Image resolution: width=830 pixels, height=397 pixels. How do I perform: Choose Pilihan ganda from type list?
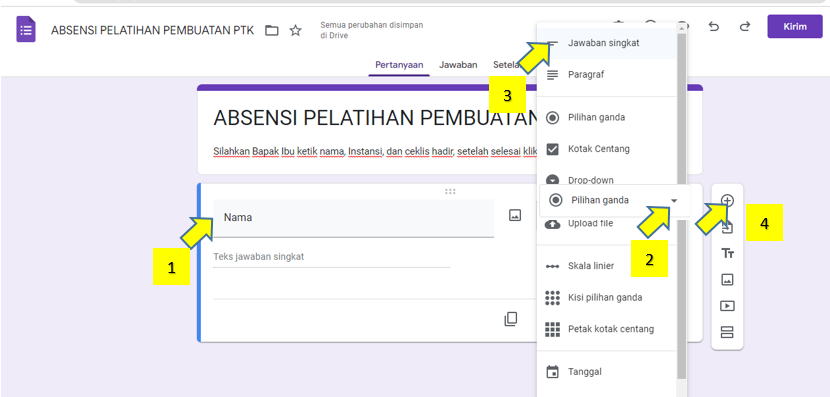[607, 118]
